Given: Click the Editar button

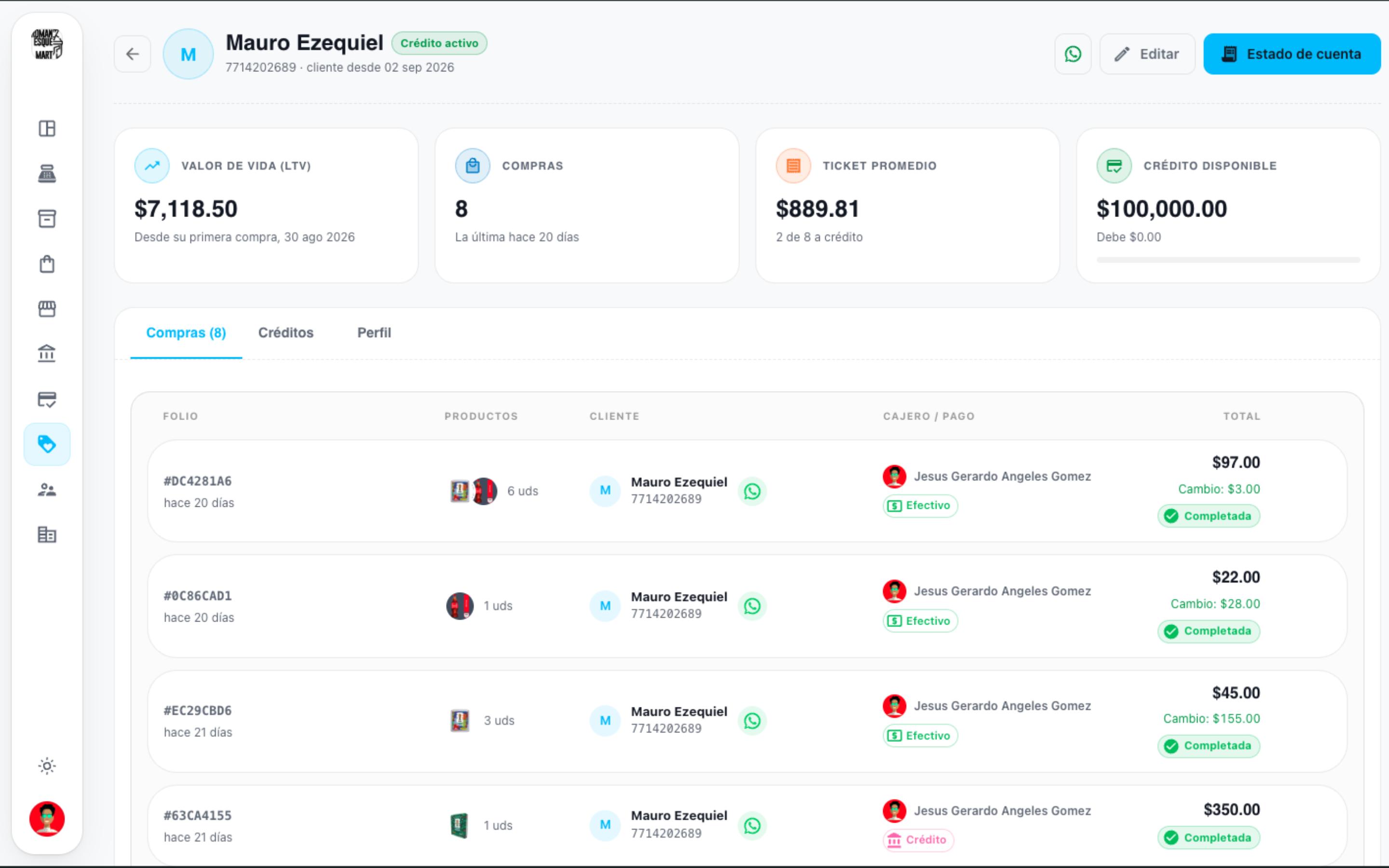Looking at the screenshot, I should [x=1147, y=54].
